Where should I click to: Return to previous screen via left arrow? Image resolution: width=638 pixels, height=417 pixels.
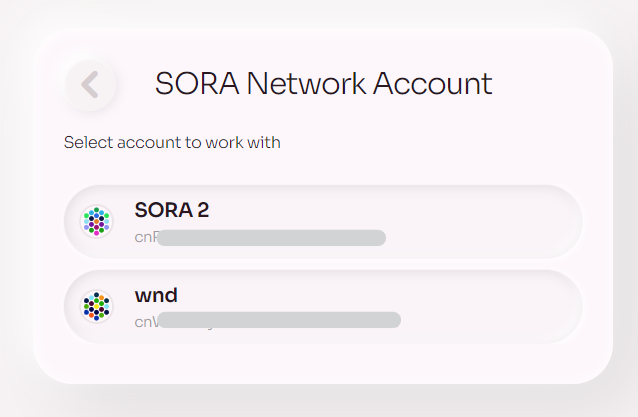(x=90, y=85)
